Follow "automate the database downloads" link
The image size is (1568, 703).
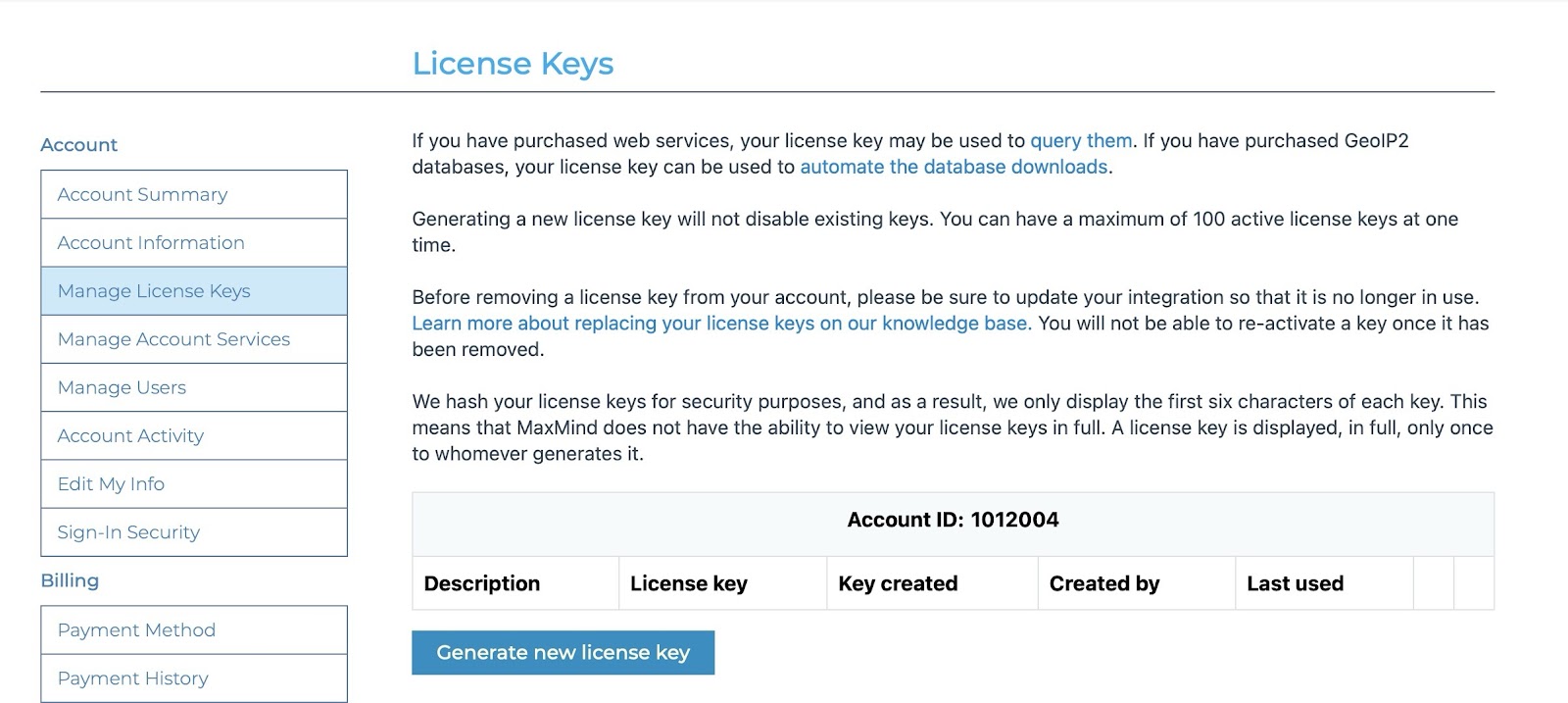[954, 167]
